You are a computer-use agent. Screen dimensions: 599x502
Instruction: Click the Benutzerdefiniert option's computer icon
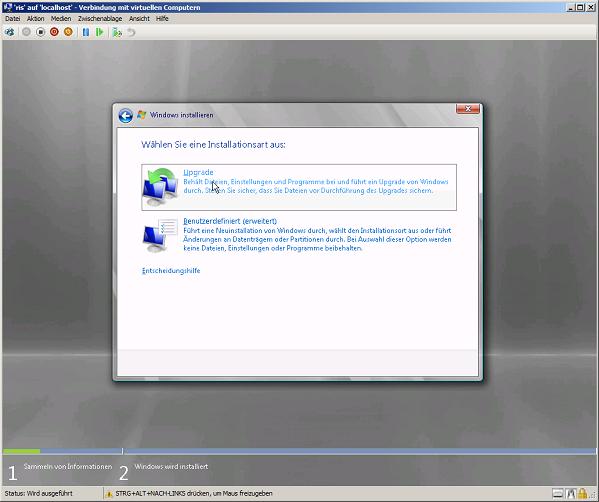pos(160,235)
